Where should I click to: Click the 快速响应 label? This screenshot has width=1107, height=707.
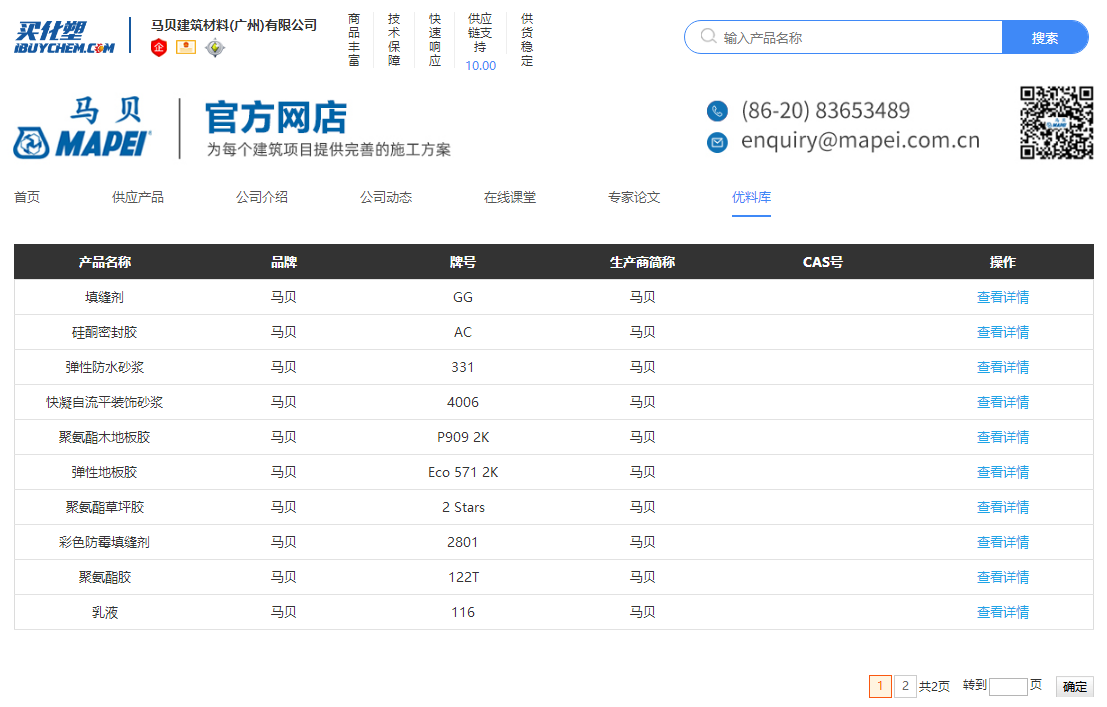(x=435, y=40)
